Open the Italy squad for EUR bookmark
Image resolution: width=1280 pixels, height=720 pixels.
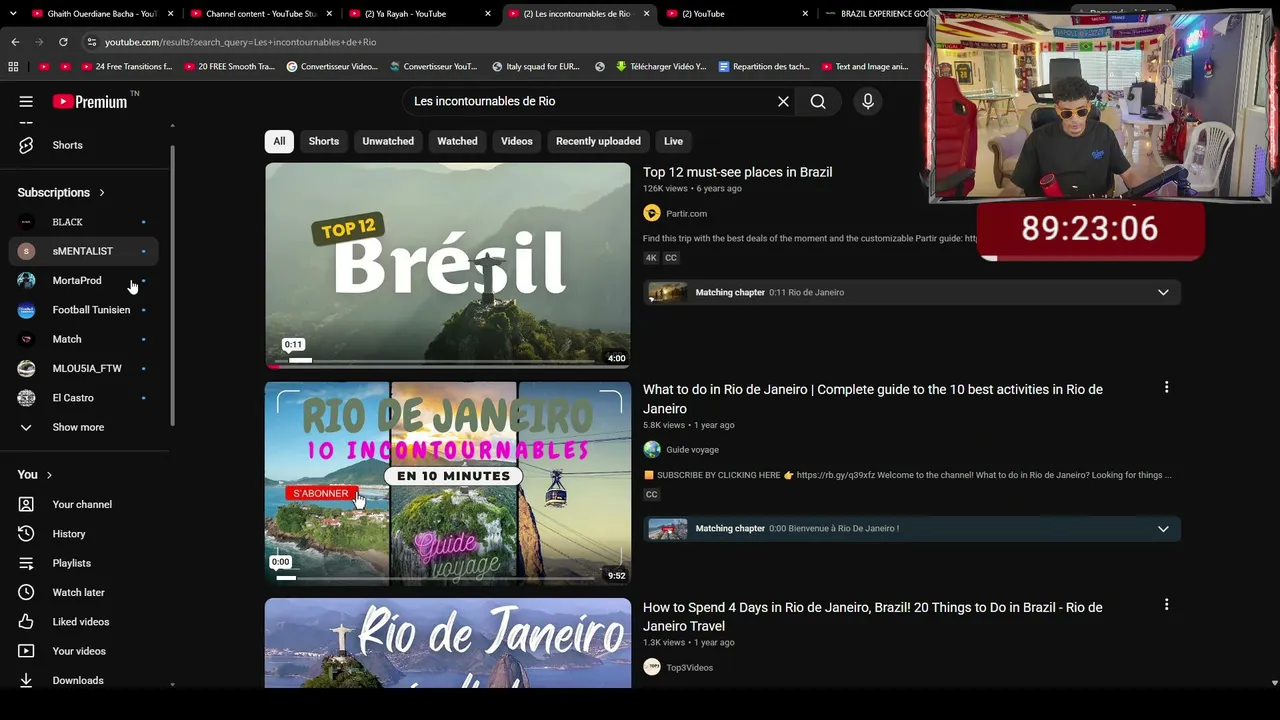click(536, 67)
